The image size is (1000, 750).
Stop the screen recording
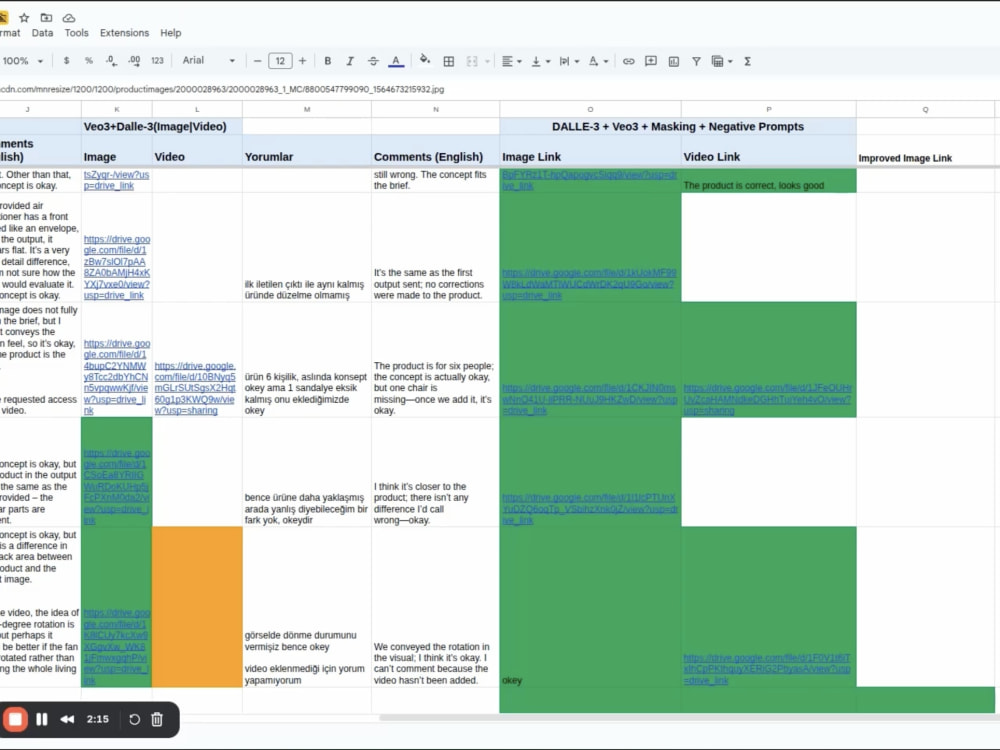pyautogui.click(x=15, y=719)
